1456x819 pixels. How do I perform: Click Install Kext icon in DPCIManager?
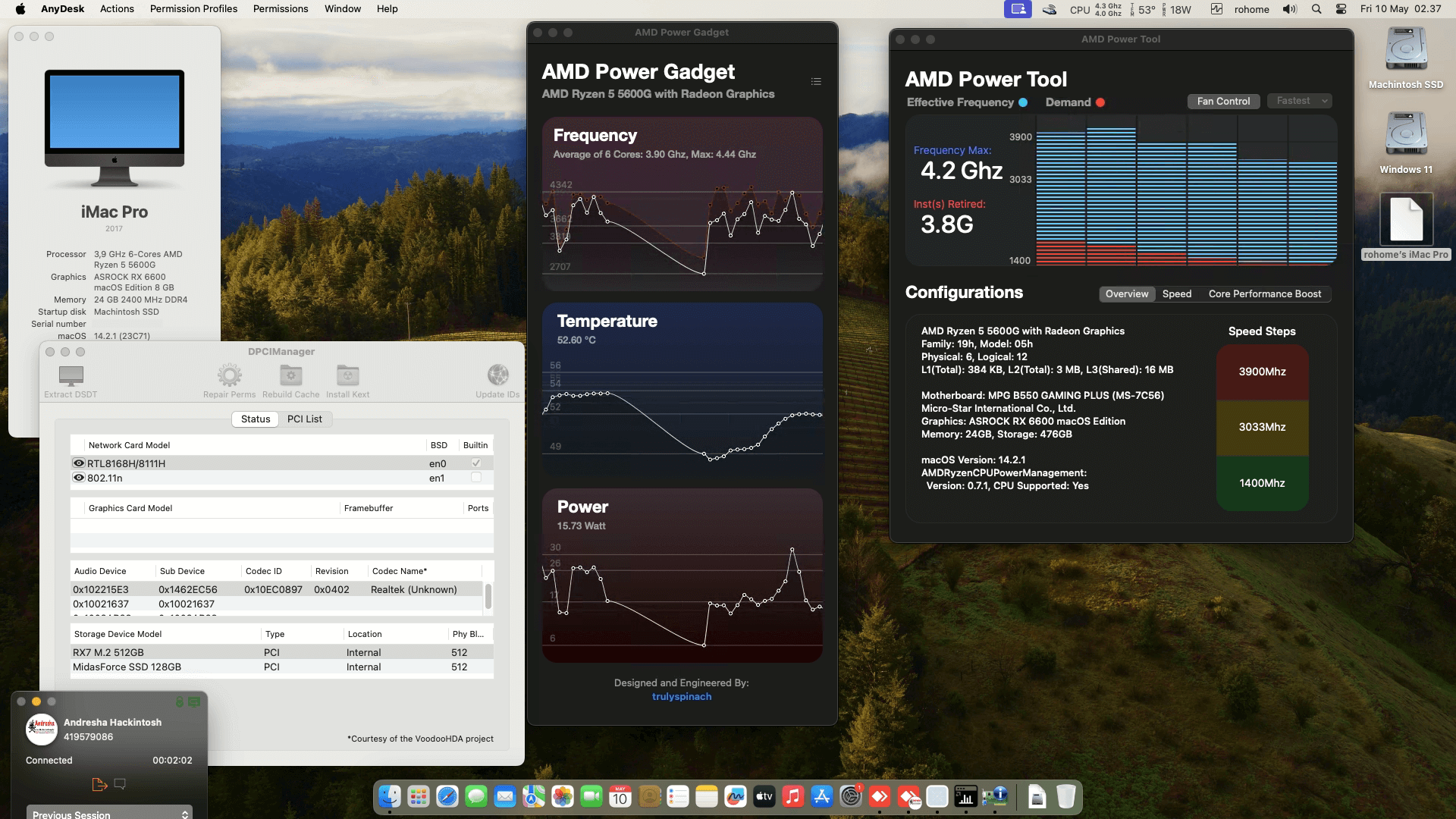pyautogui.click(x=347, y=375)
